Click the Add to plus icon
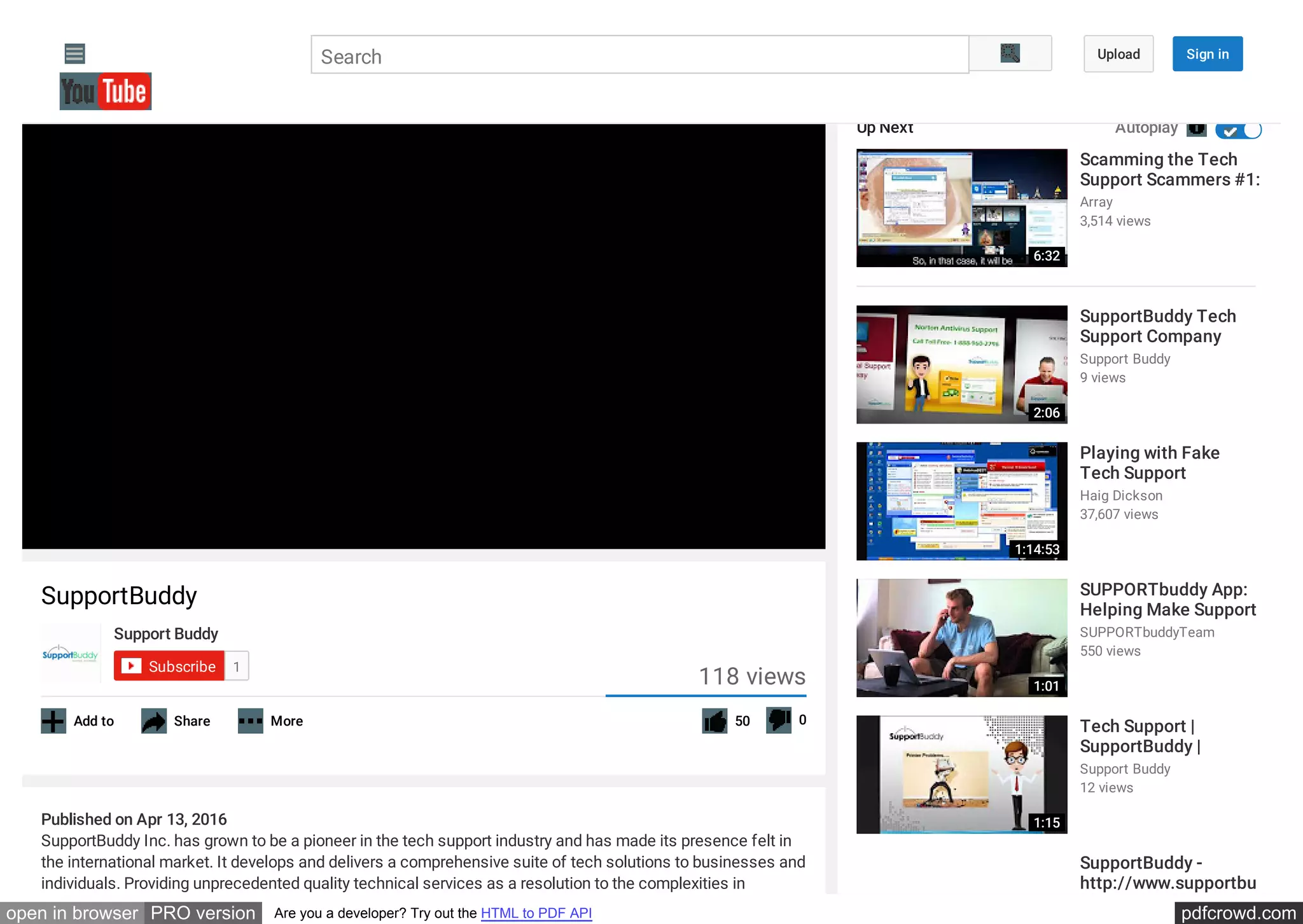The width and height of the screenshot is (1303, 924). pyautogui.click(x=53, y=721)
